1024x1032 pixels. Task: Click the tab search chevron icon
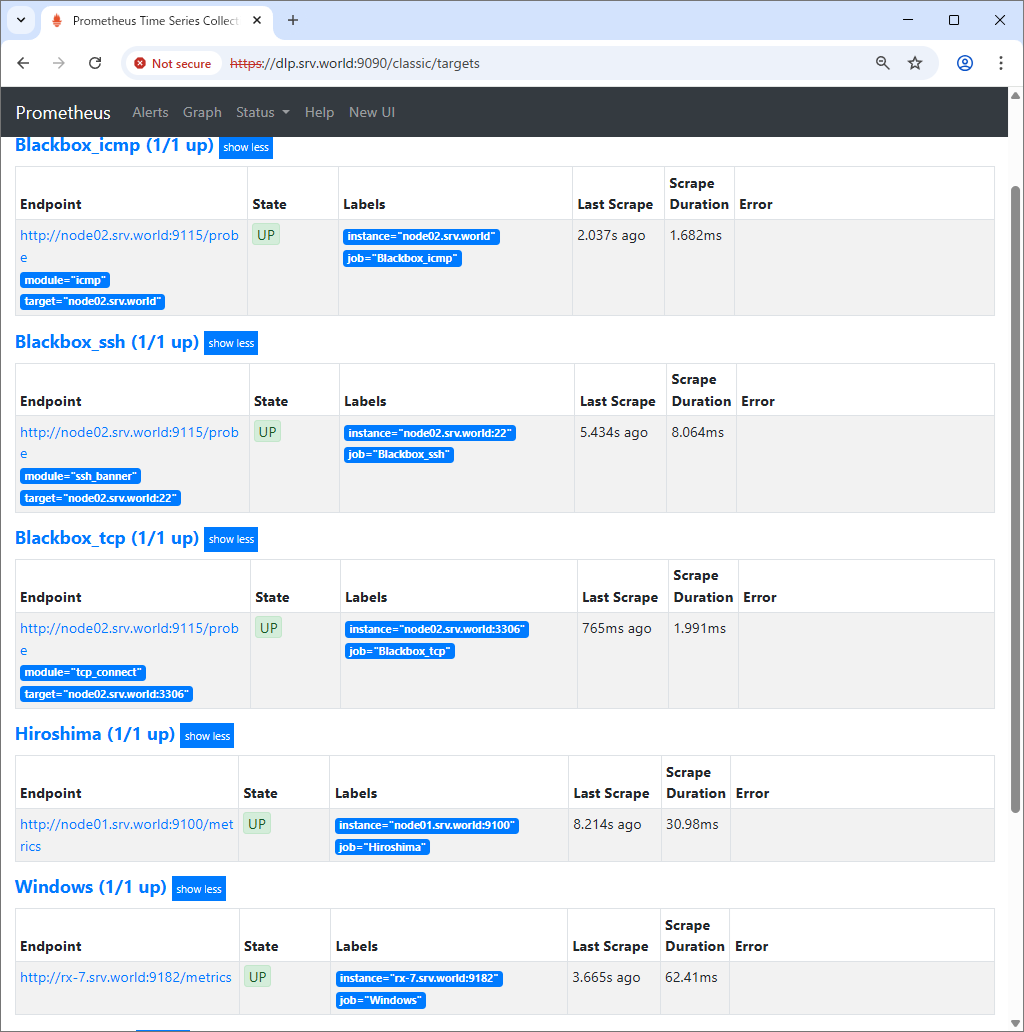tap(20, 20)
